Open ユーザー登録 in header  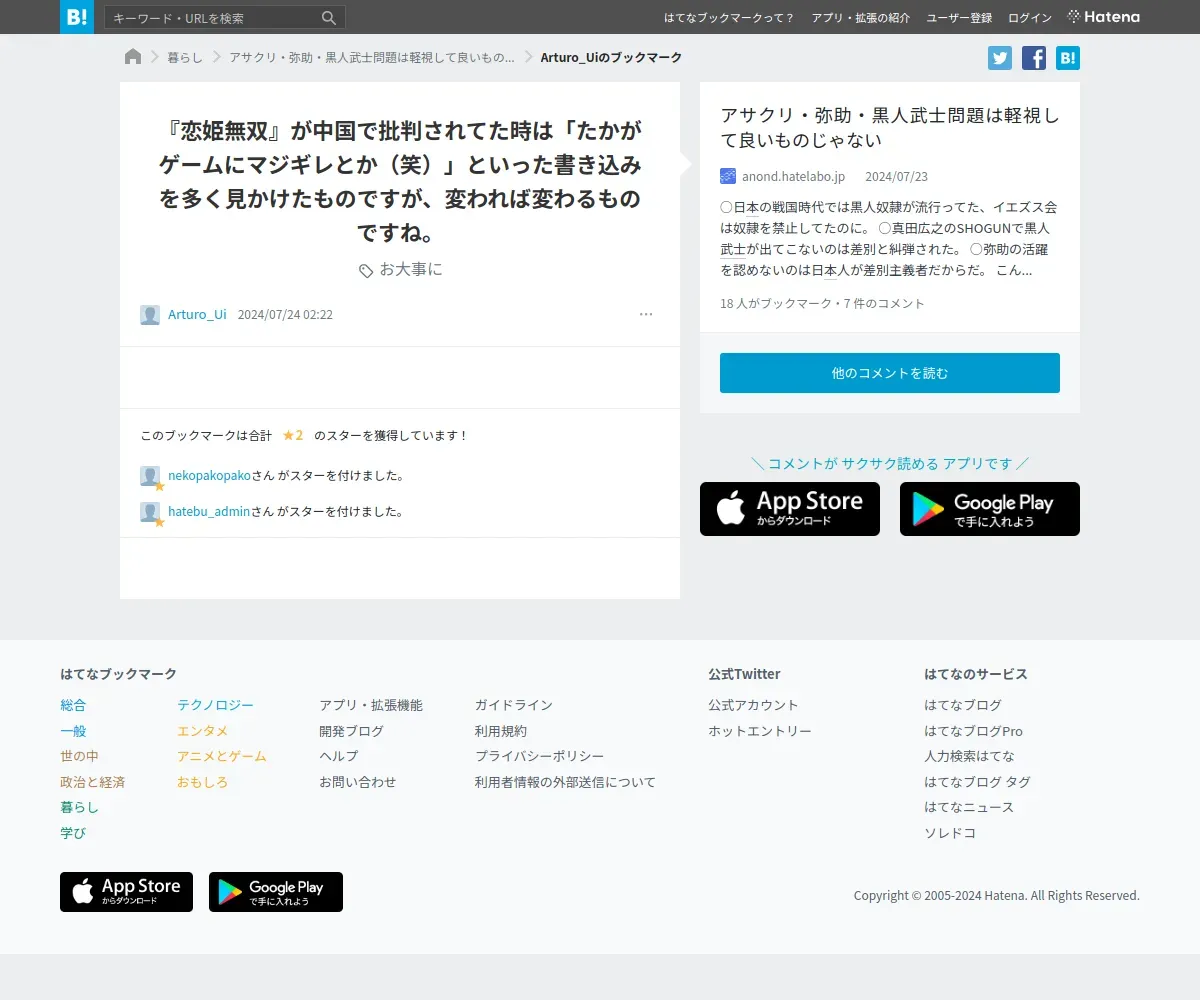click(959, 18)
